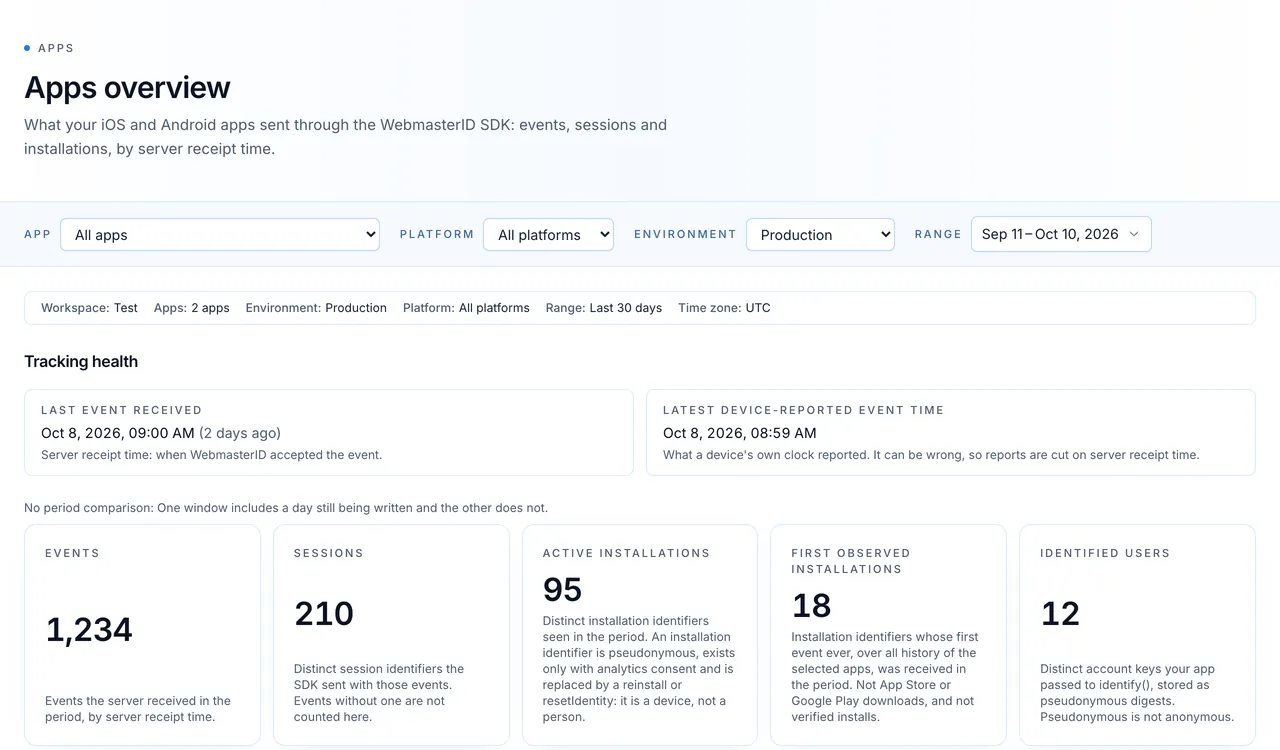This screenshot has height=750, width=1280.
Task: Click the Apps overview heading
Action: [x=127, y=88]
